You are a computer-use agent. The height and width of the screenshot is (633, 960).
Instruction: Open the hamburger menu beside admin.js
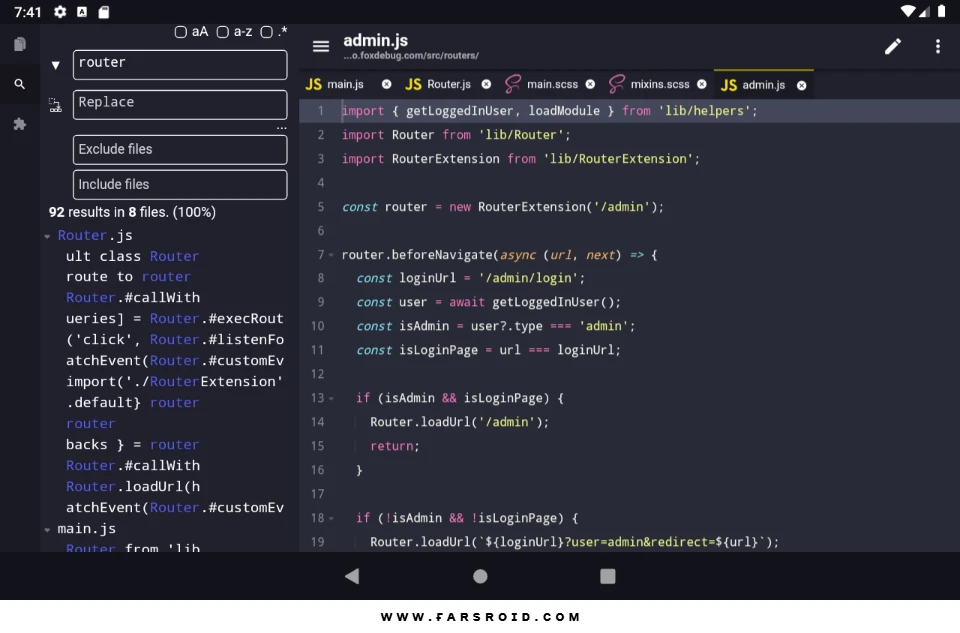(321, 47)
